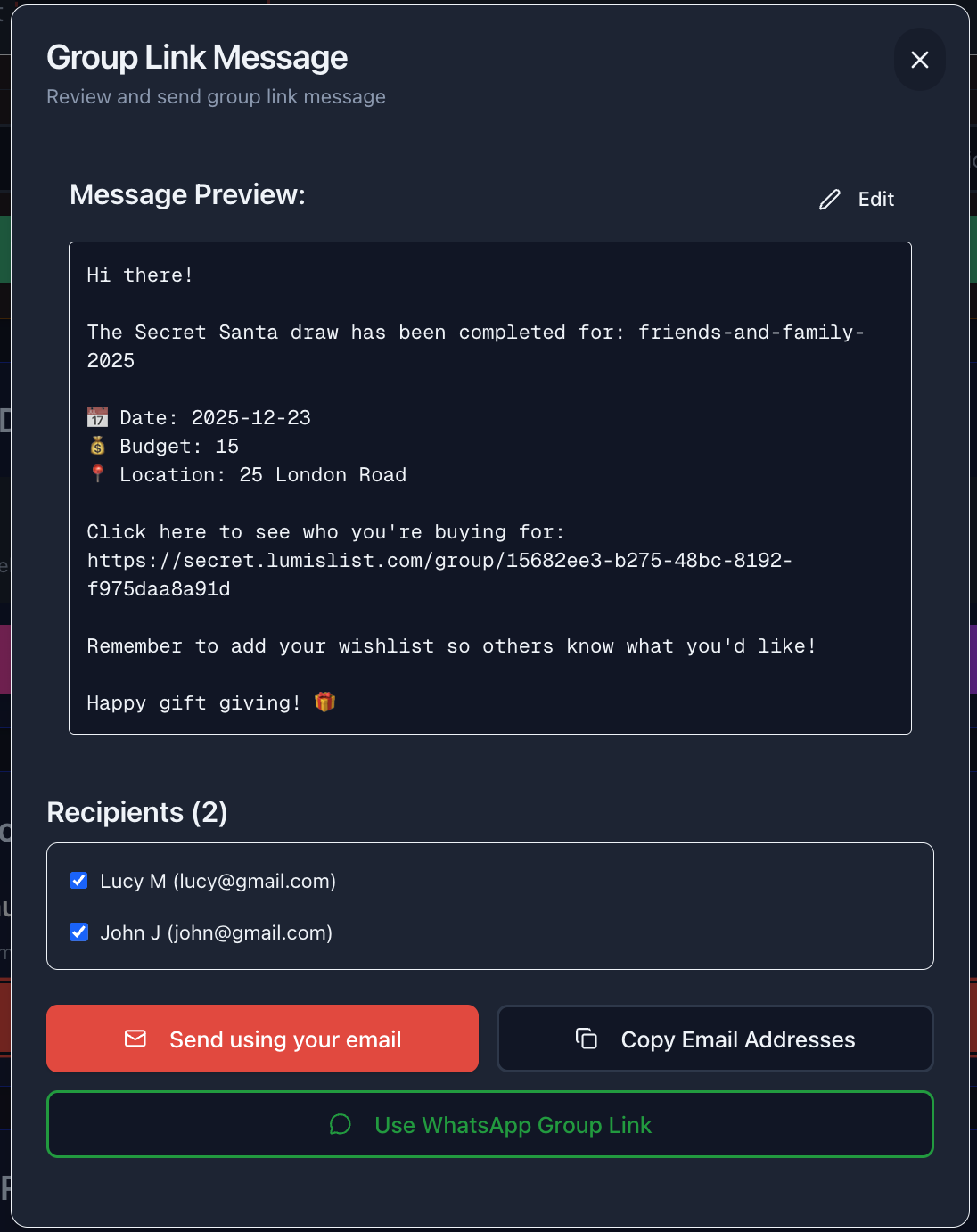Click the calendar emoji next to Date
The height and width of the screenshot is (1232, 977).
click(97, 417)
